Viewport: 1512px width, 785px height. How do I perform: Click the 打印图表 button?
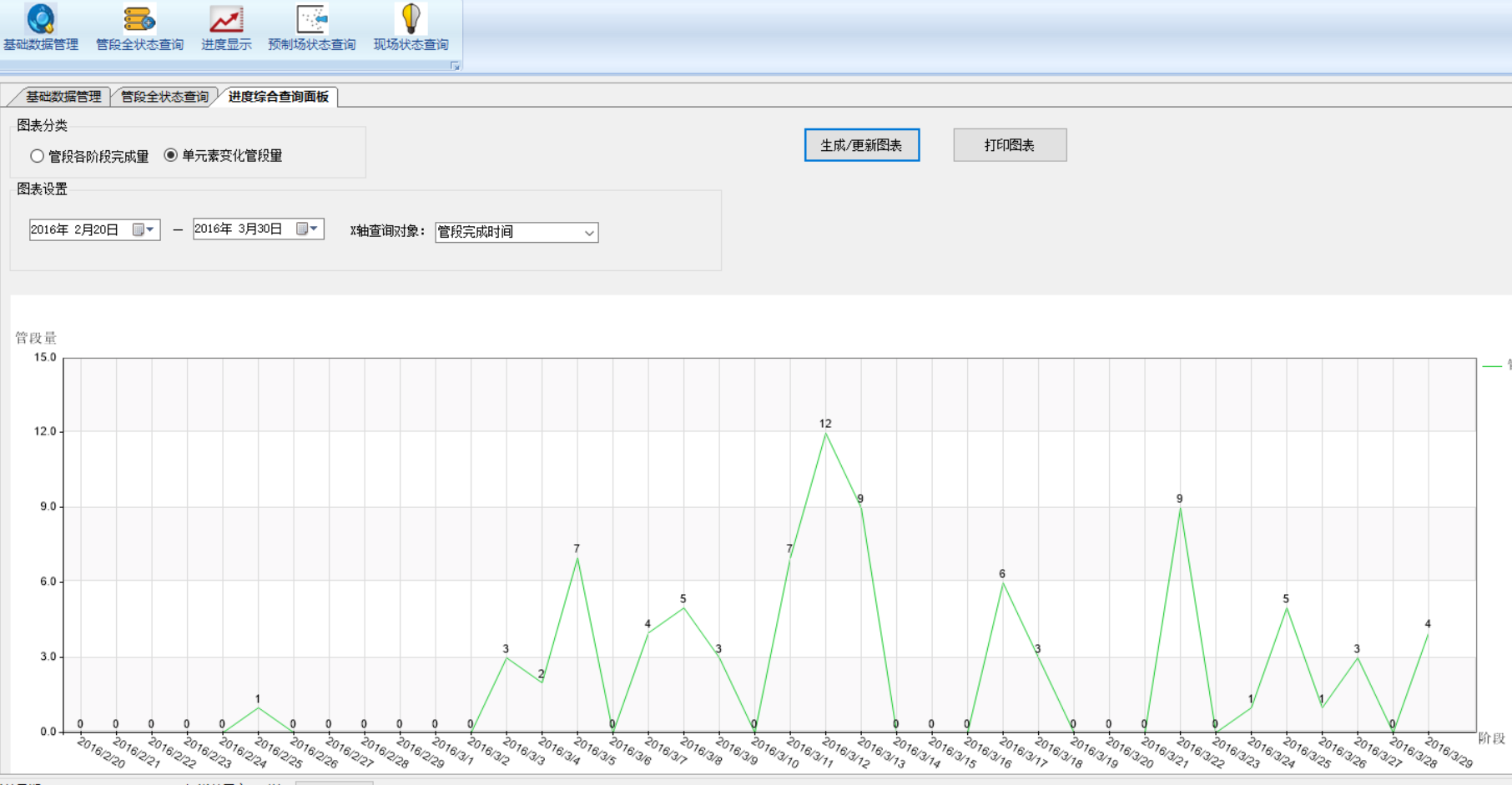point(1010,145)
